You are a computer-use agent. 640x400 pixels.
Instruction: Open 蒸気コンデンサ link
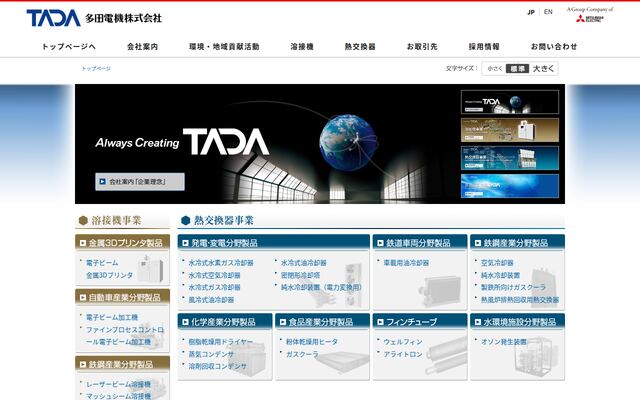[x=211, y=354]
